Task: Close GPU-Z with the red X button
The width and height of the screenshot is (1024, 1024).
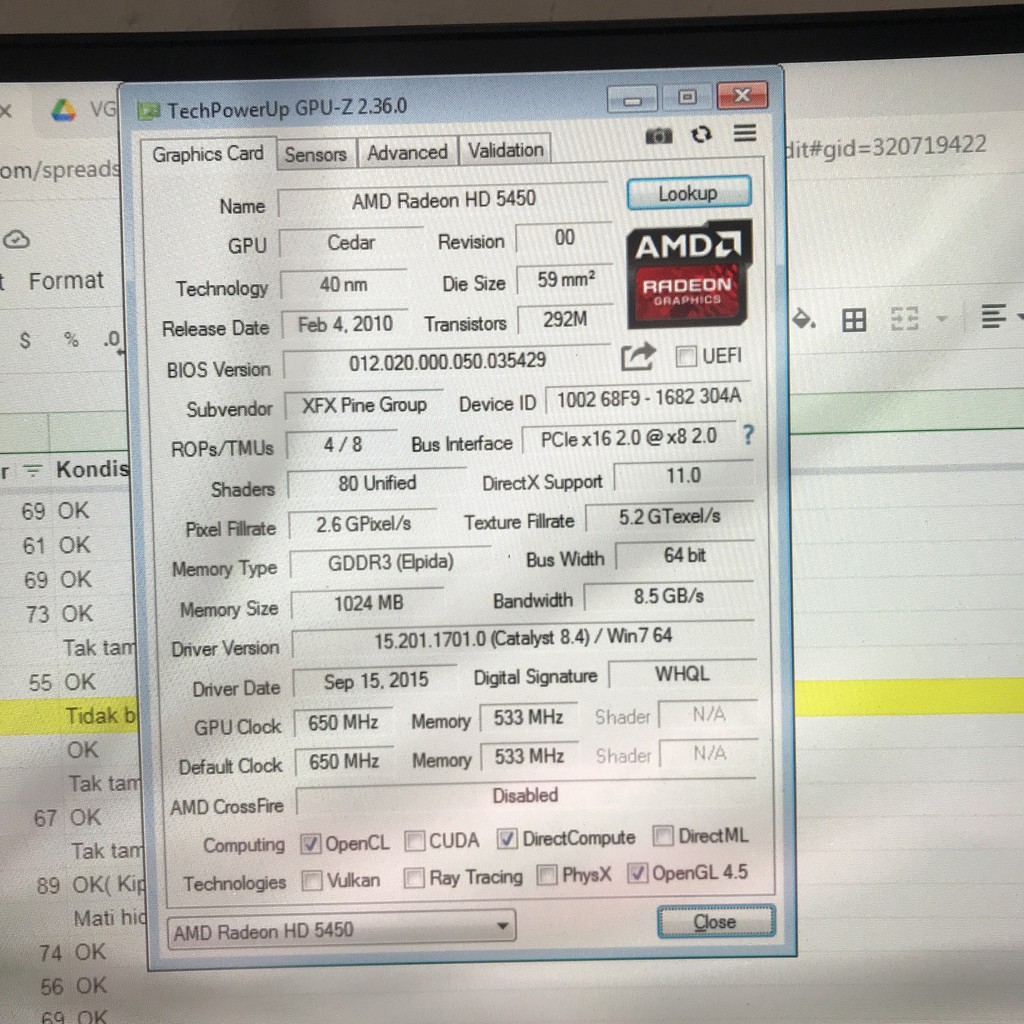Action: (742, 96)
